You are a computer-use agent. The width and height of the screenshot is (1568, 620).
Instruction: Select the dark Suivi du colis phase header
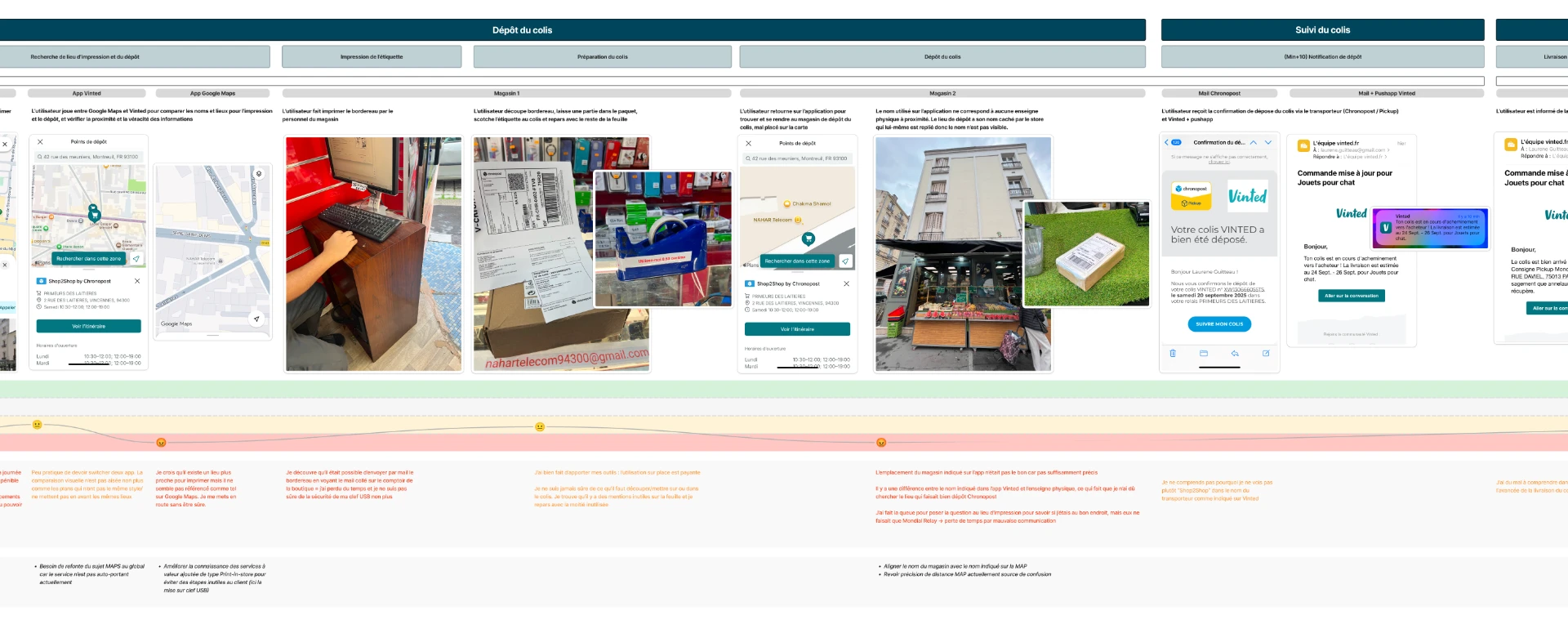click(x=1323, y=30)
